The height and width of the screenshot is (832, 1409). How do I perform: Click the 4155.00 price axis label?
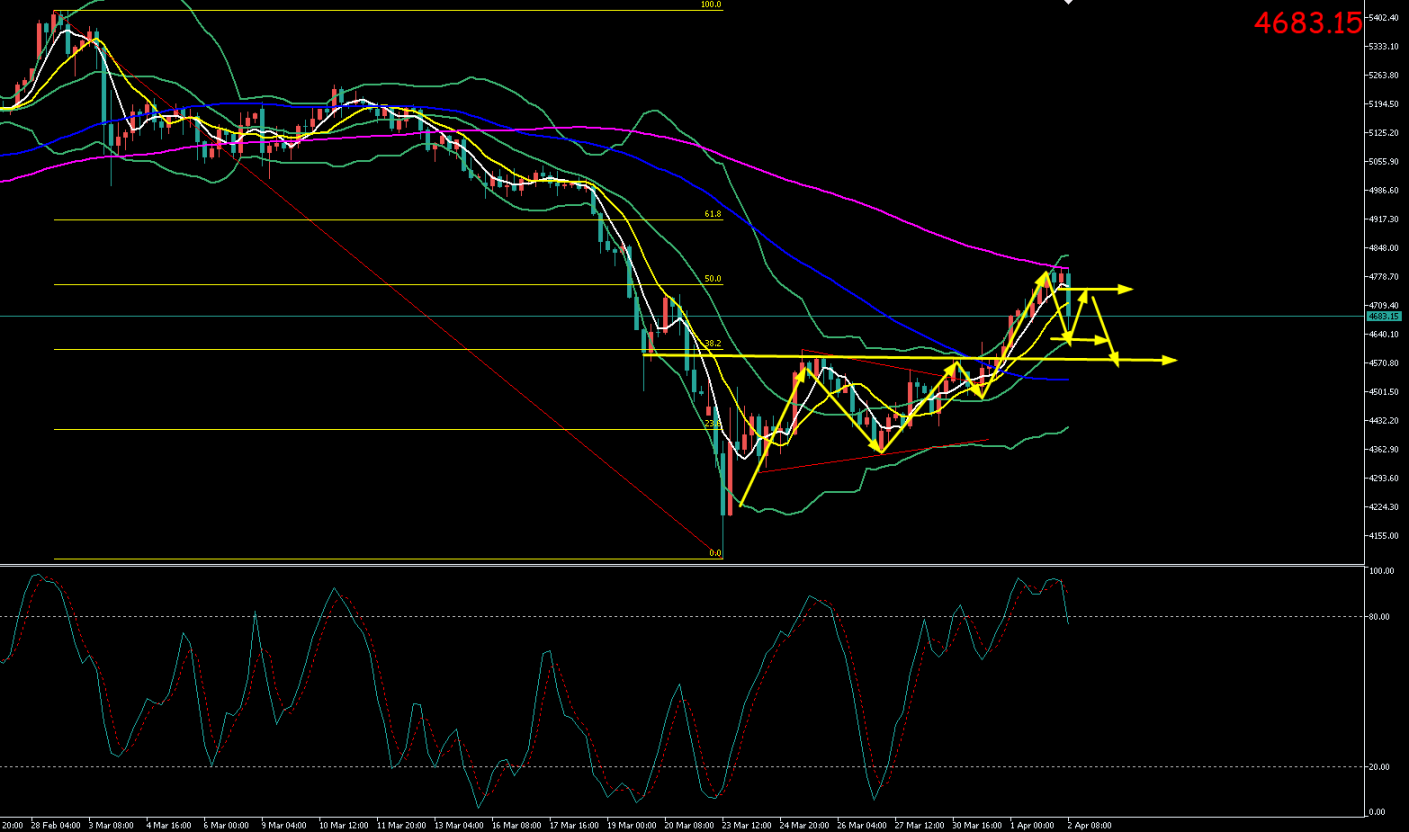pos(1385,536)
